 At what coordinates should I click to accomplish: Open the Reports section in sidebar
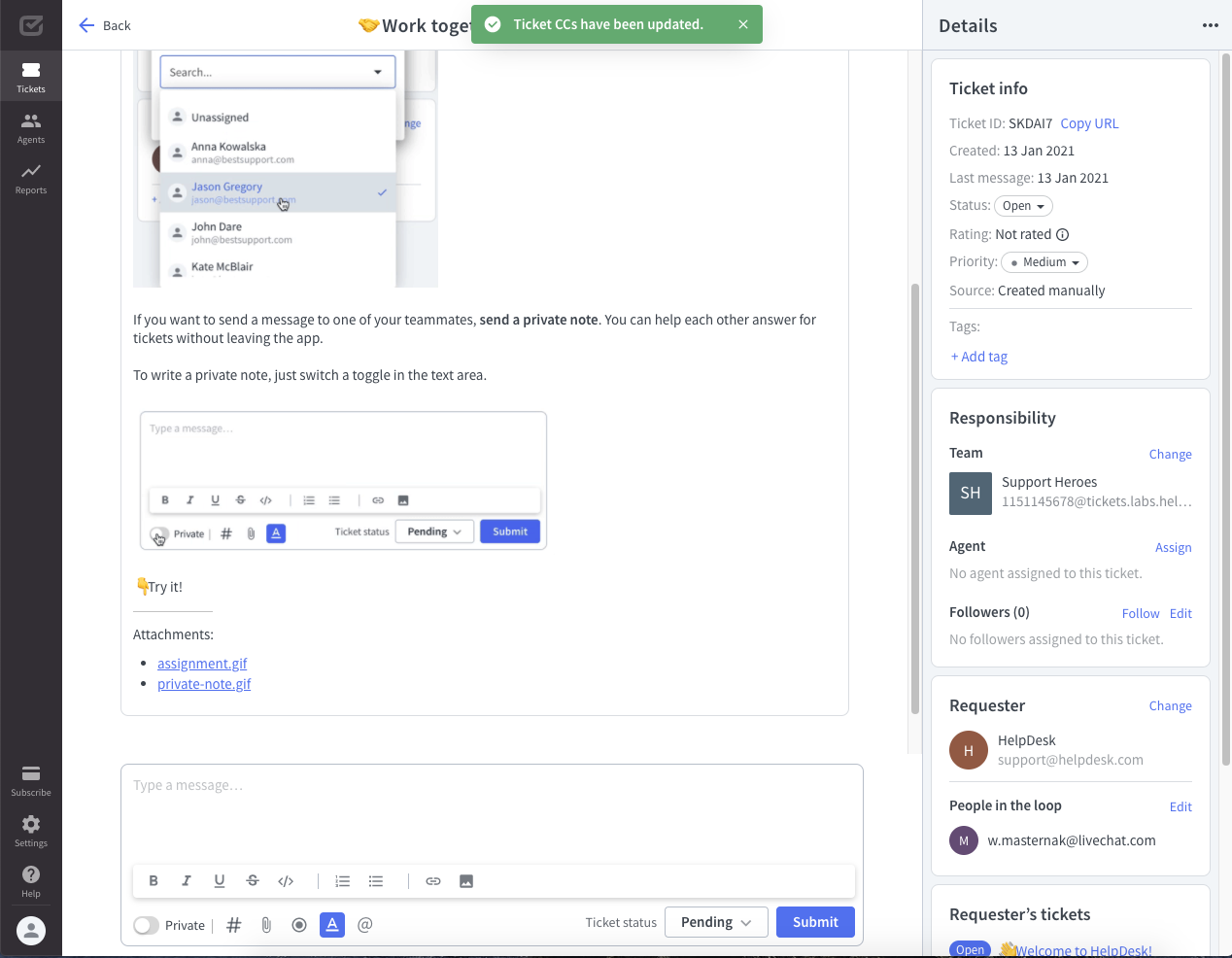click(31, 177)
